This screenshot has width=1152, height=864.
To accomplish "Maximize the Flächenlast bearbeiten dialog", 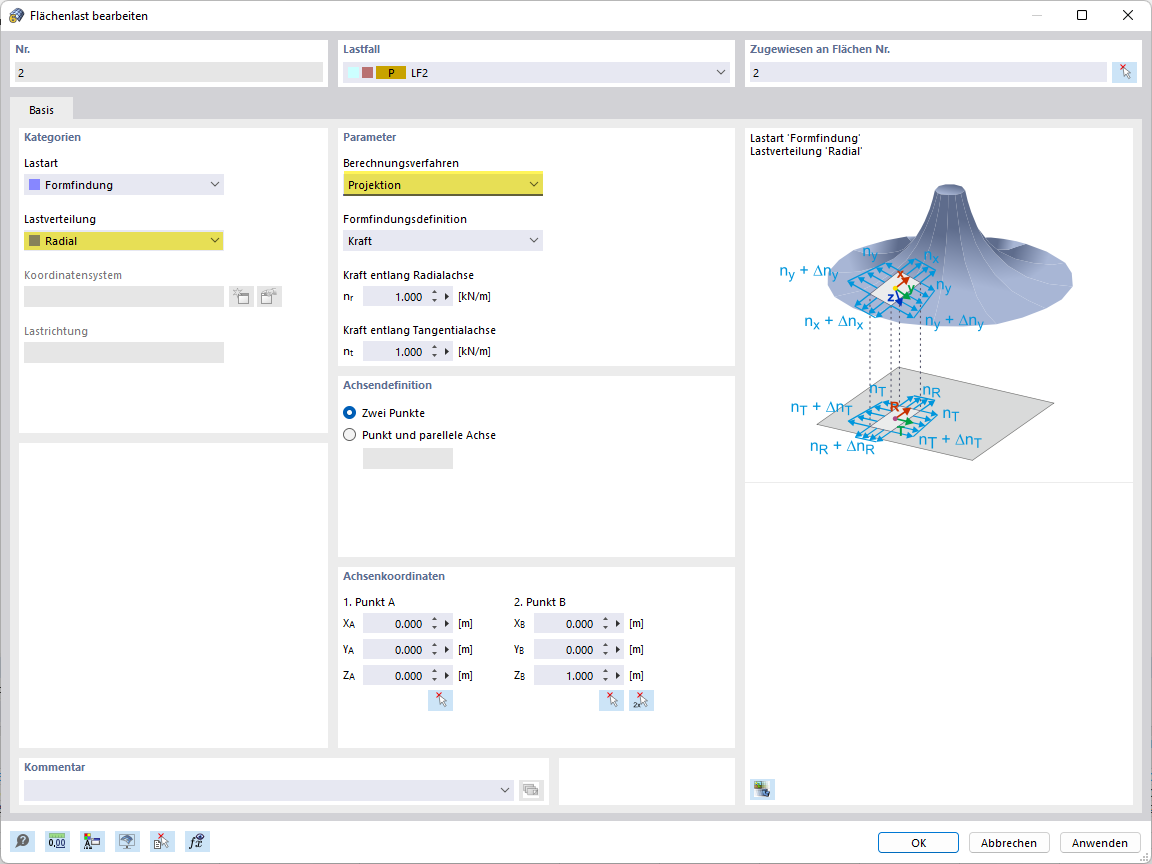I will click(x=1081, y=15).
